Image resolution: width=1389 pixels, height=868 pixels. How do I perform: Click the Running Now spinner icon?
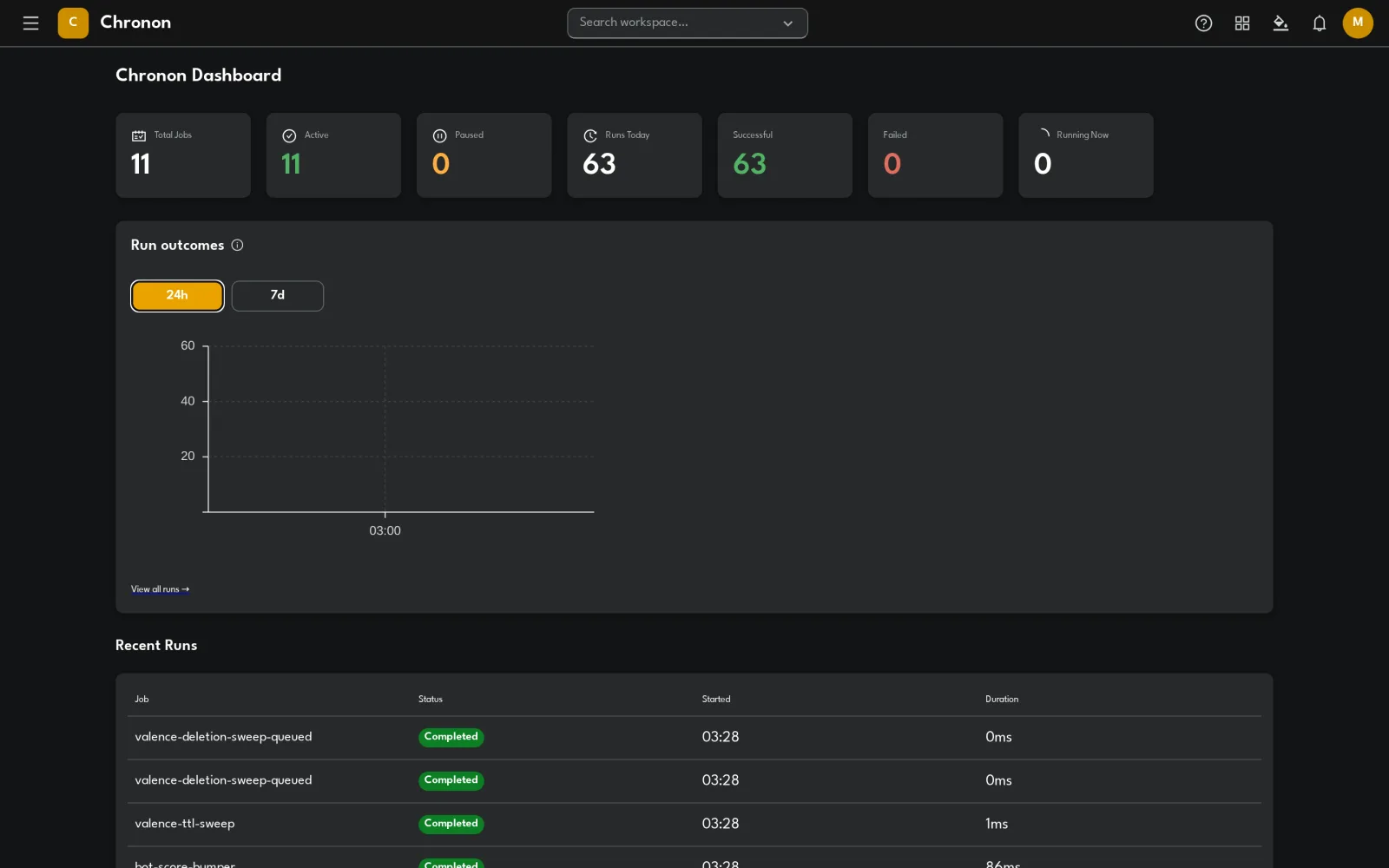click(1043, 135)
